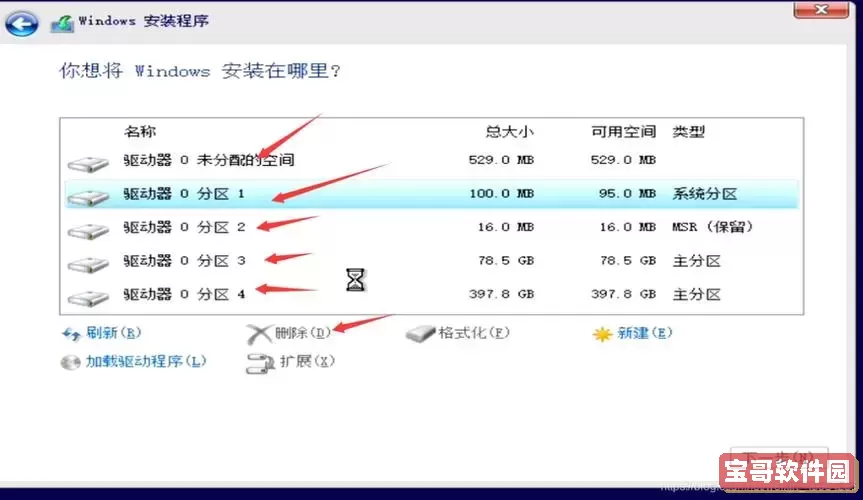Click drive icon for 分区 2 row
The image size is (863, 500).
click(88, 231)
